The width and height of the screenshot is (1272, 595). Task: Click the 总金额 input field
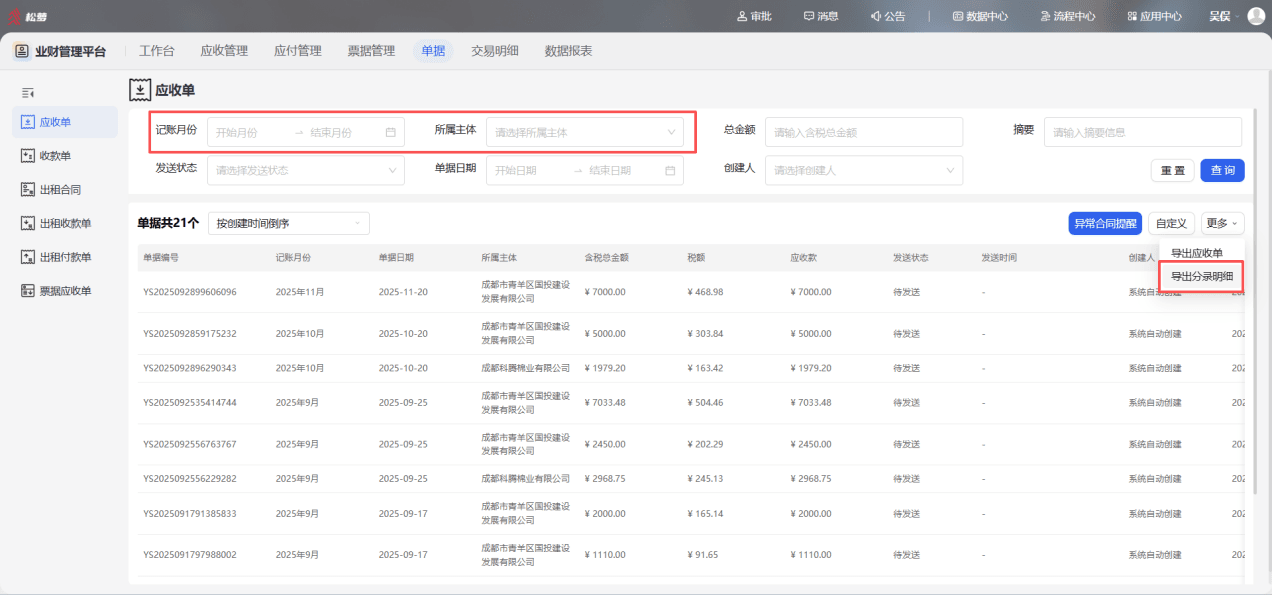(x=864, y=132)
